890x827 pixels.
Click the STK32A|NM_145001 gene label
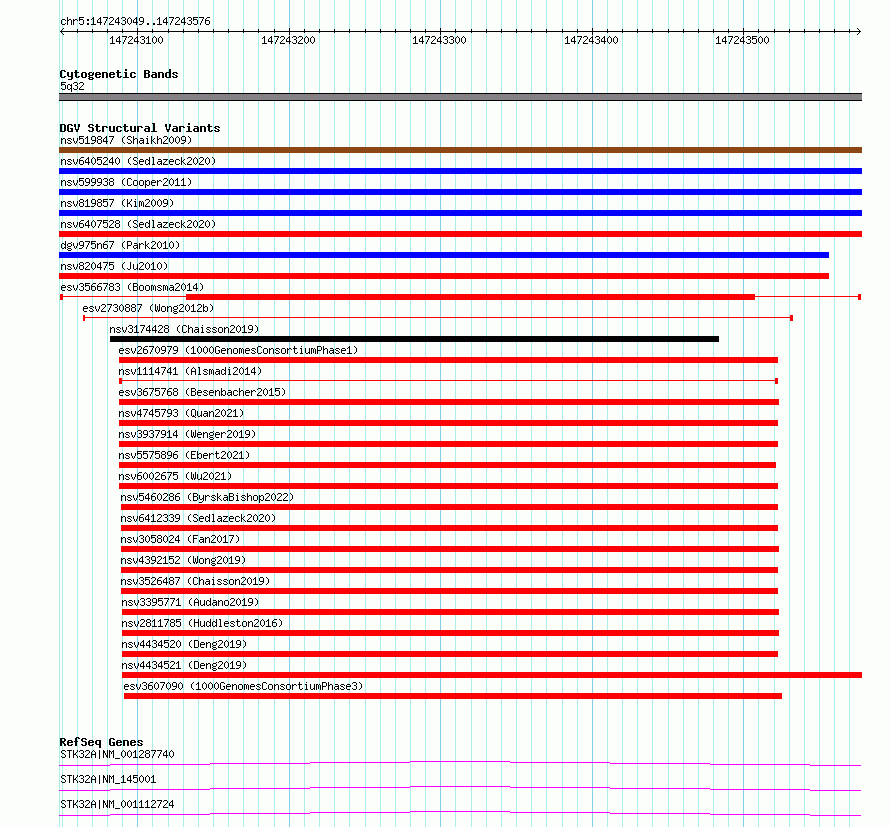click(x=108, y=779)
